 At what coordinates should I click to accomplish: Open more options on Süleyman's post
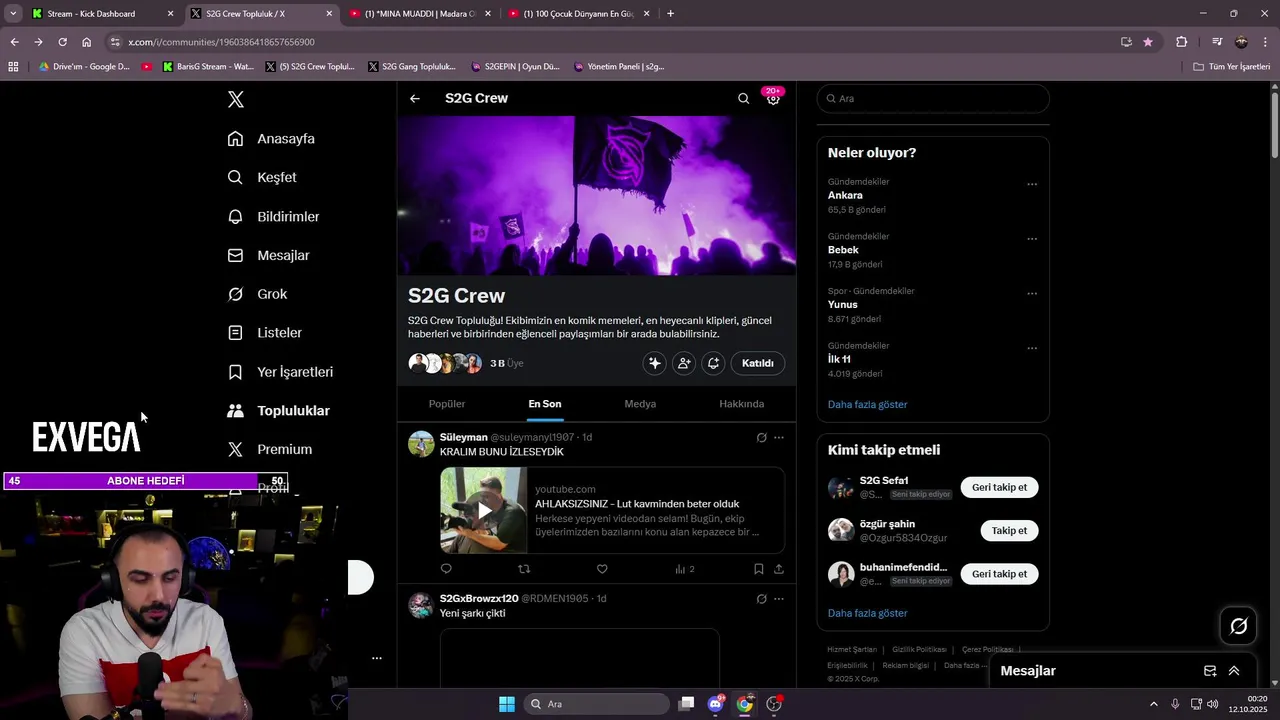tap(779, 437)
